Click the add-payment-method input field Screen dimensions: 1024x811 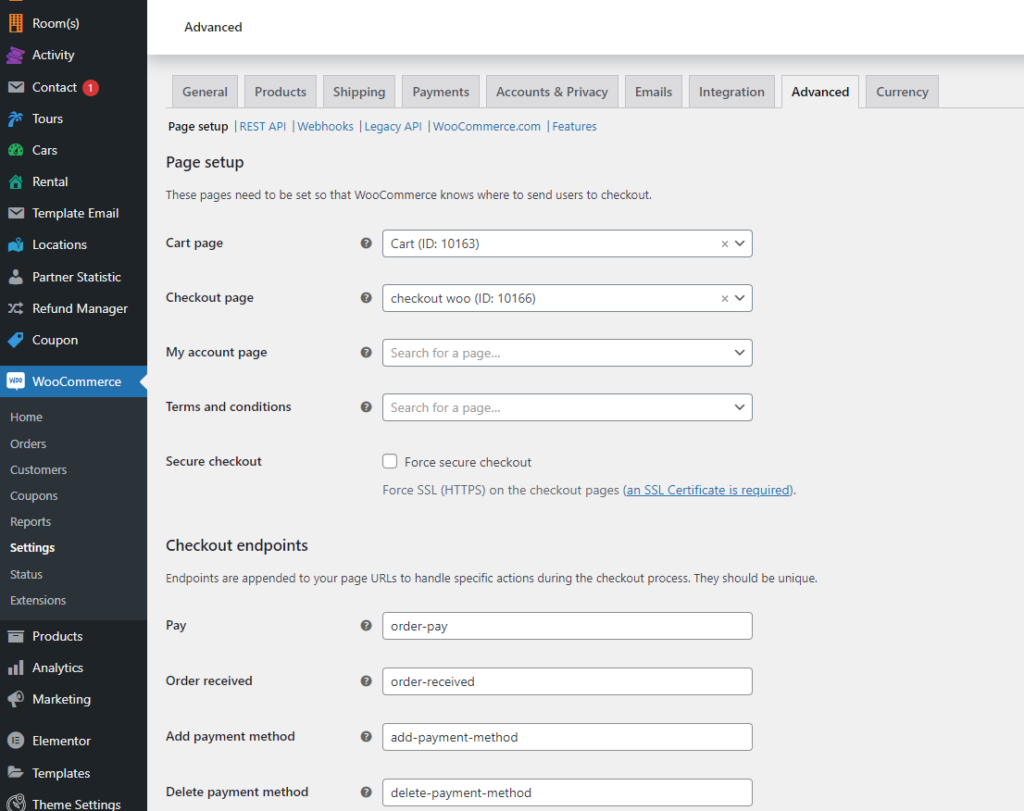[567, 737]
